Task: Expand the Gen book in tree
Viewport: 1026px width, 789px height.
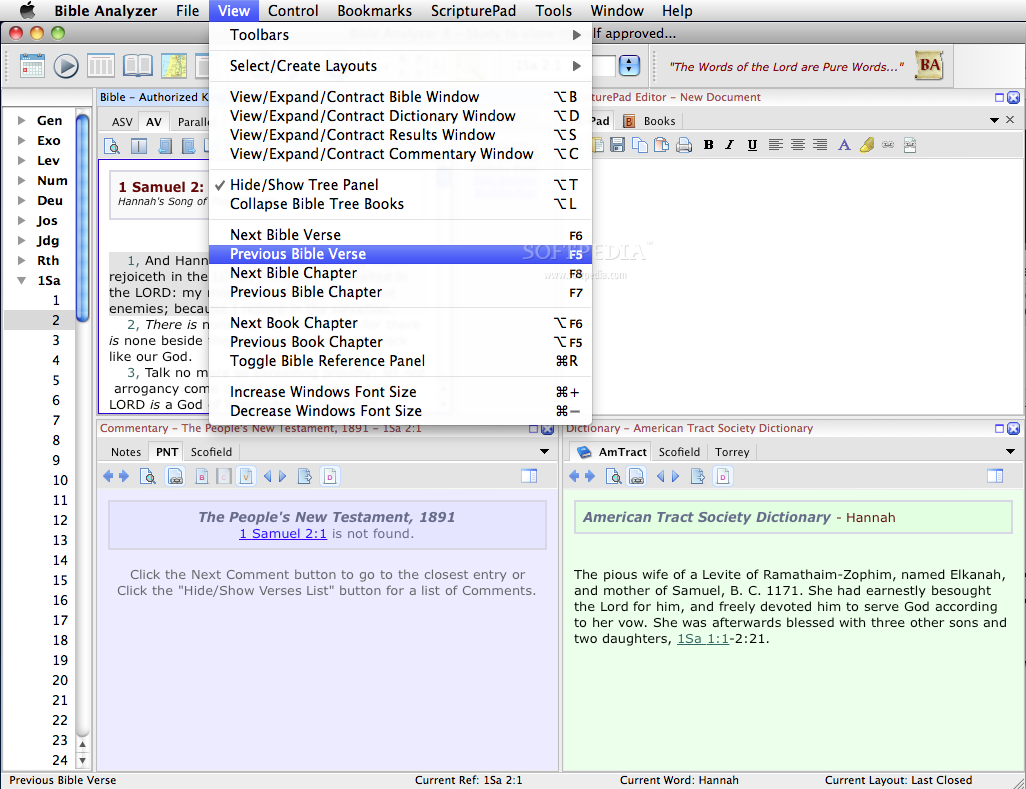Action: 22,120
